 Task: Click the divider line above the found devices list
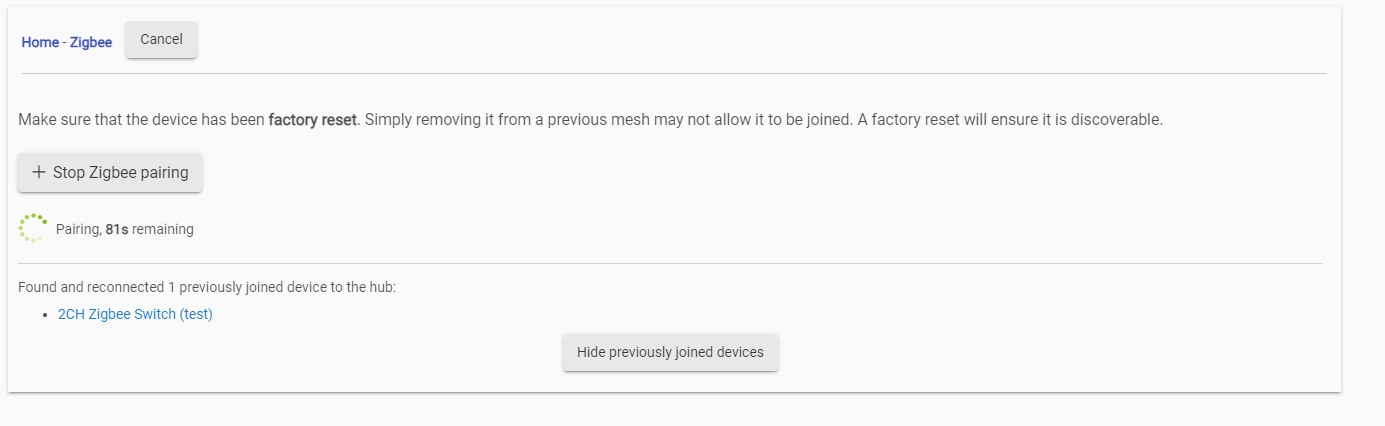click(x=670, y=264)
